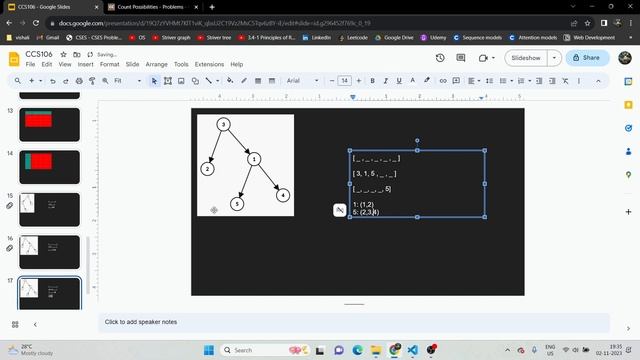Screen dimensions: 640x360
Task: Decrease indent of text
Action: [539, 81]
